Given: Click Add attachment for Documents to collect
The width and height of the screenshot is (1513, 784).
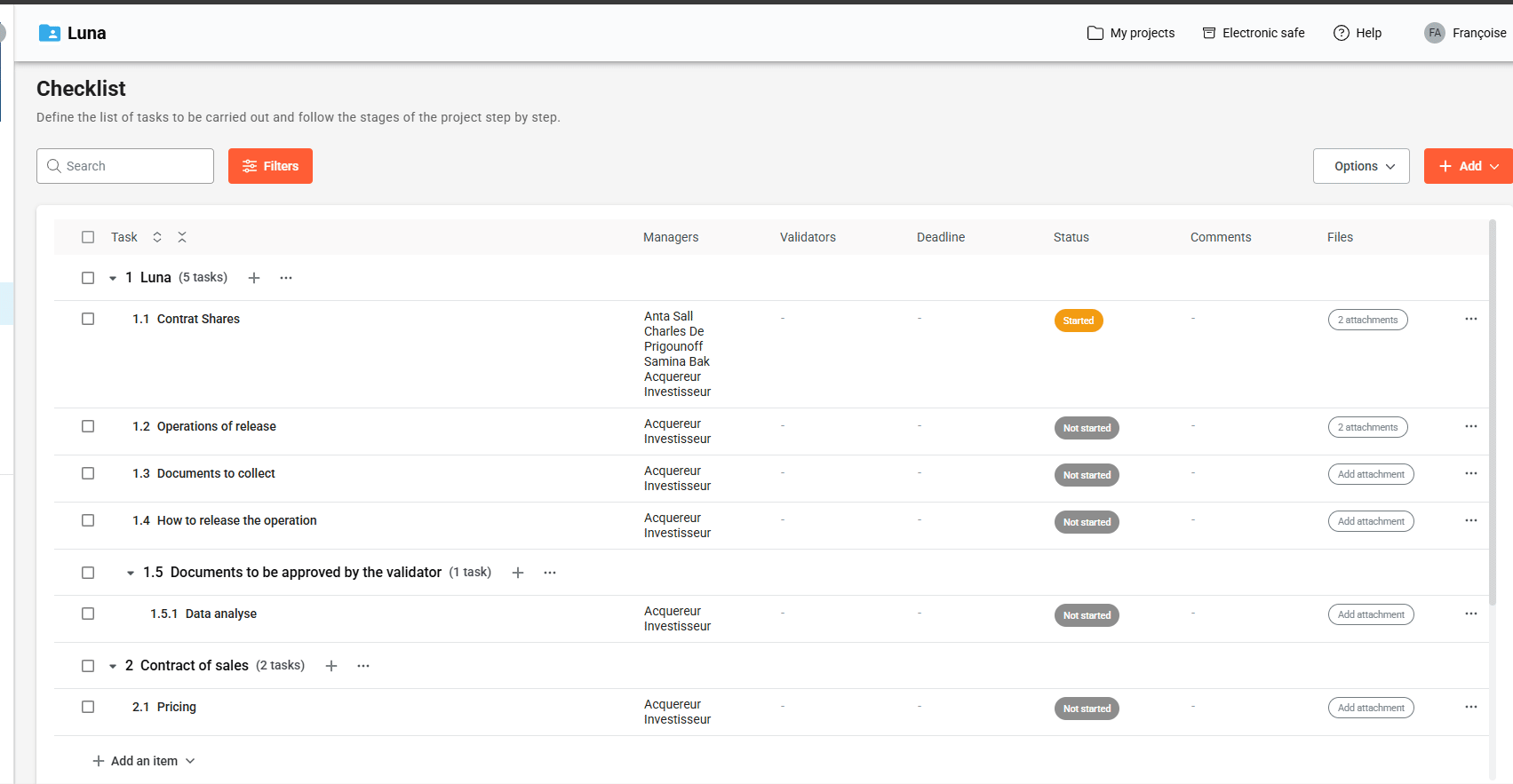Looking at the screenshot, I should tap(1370, 474).
